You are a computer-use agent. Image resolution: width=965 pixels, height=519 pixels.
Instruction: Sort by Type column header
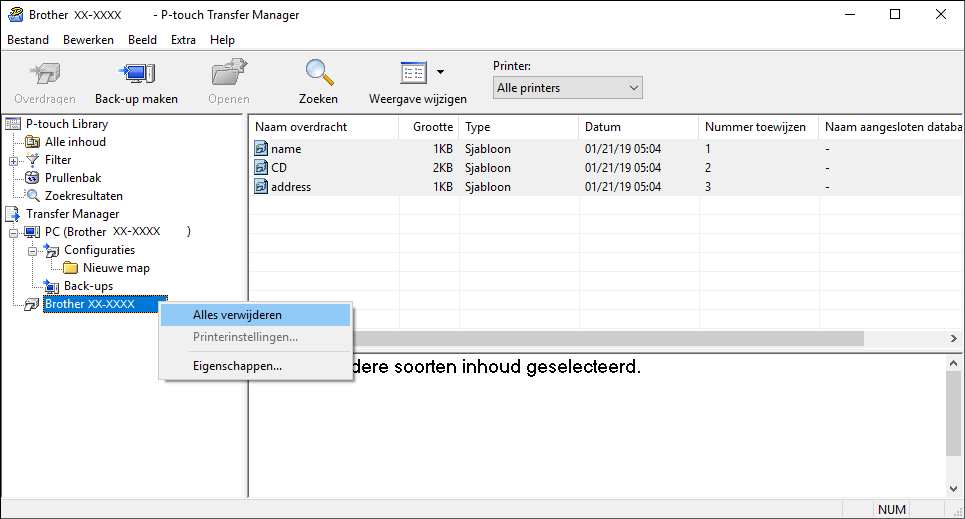[519, 127]
